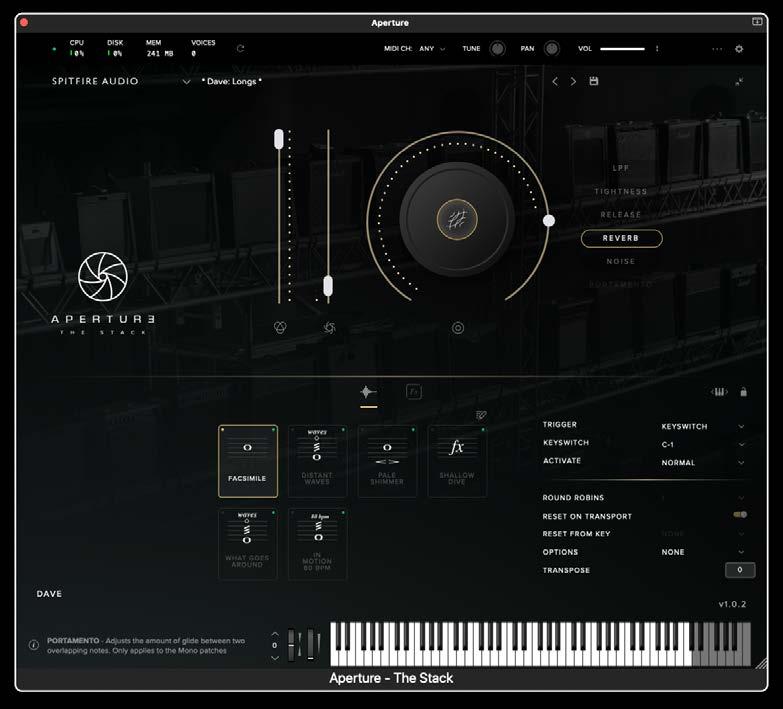Go to the next preset arrow
The height and width of the screenshot is (709, 783).
click(x=573, y=81)
